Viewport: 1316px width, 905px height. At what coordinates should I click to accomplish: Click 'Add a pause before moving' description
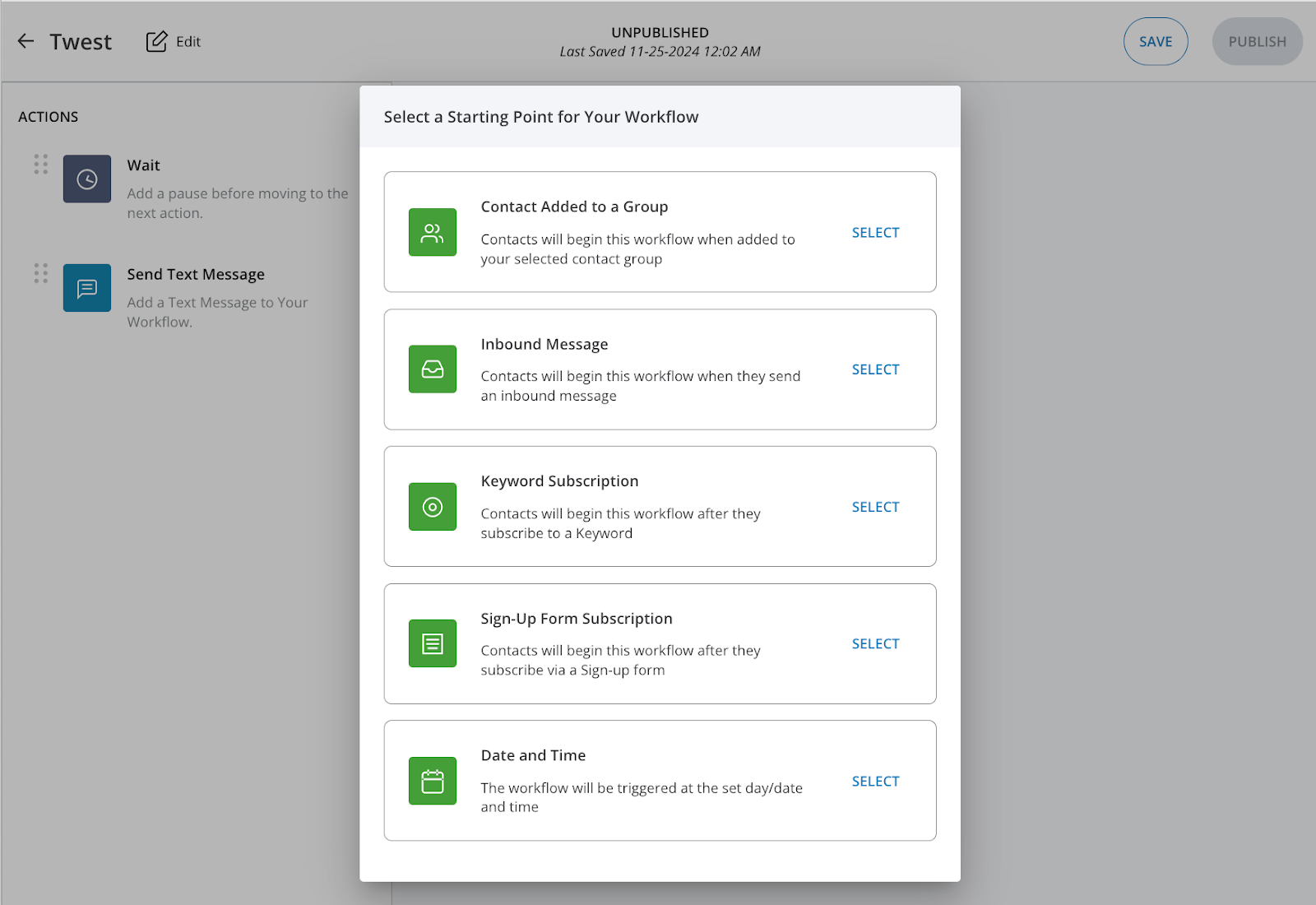tap(238, 203)
